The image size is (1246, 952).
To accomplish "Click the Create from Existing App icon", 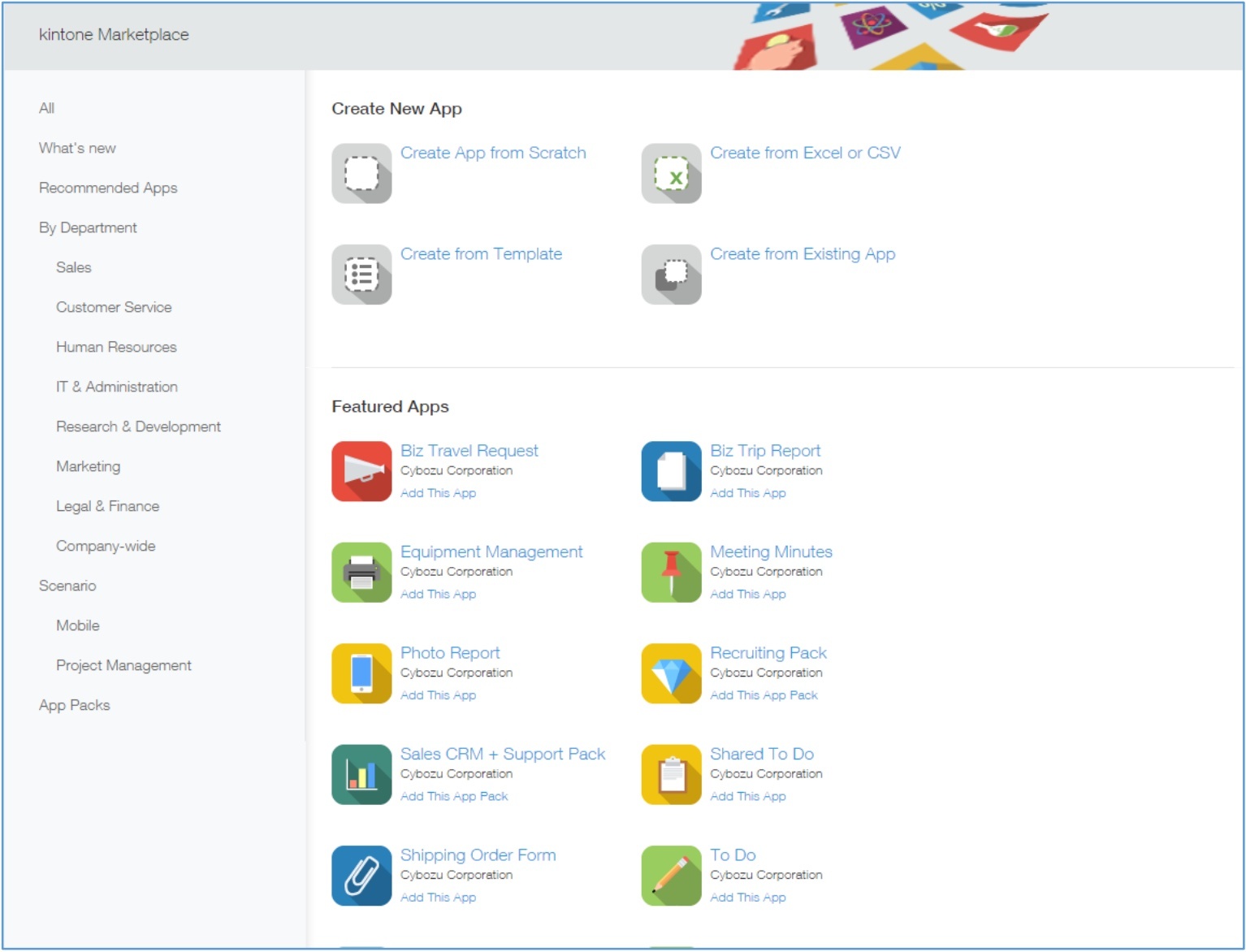I will (671, 275).
